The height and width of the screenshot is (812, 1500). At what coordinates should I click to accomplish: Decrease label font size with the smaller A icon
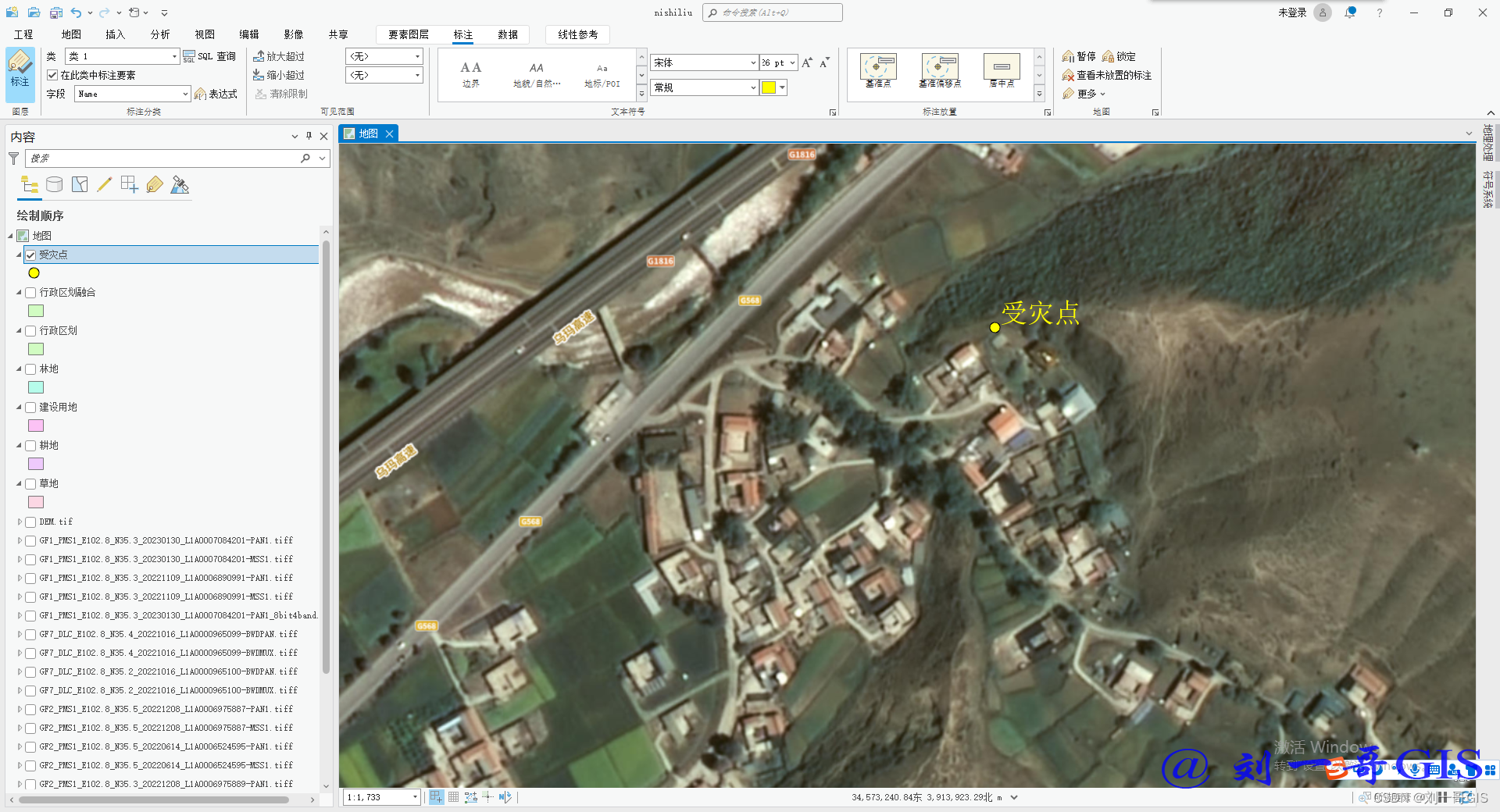click(x=824, y=62)
